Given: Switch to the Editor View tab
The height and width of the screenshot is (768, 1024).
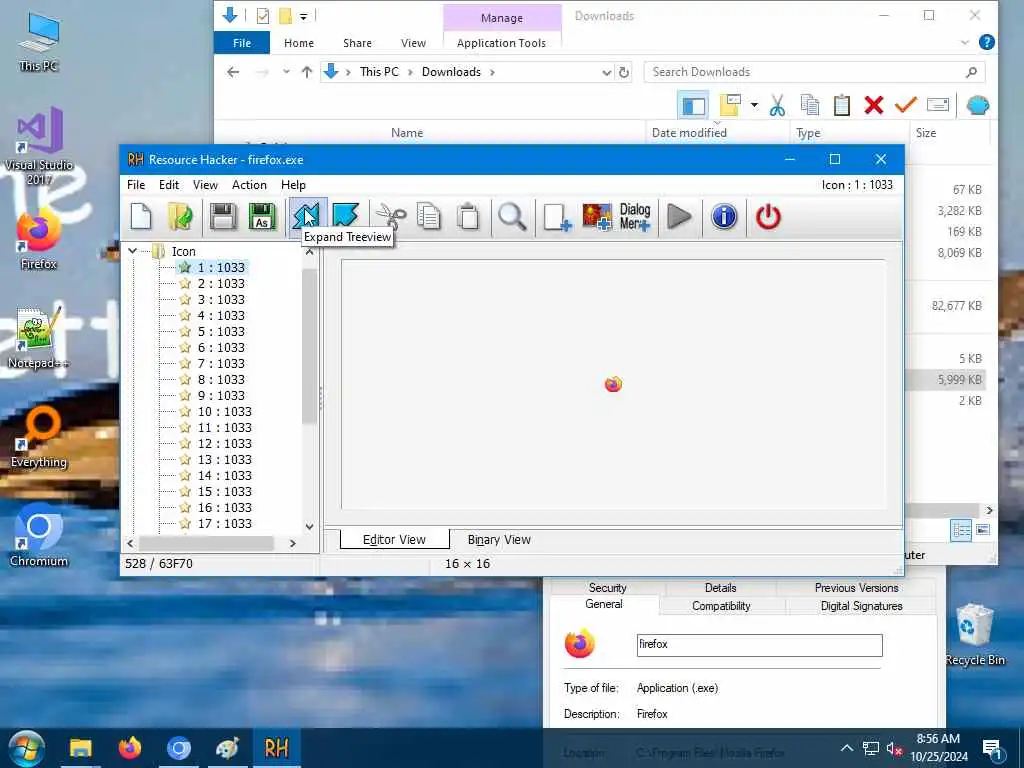Looking at the screenshot, I should (394, 539).
